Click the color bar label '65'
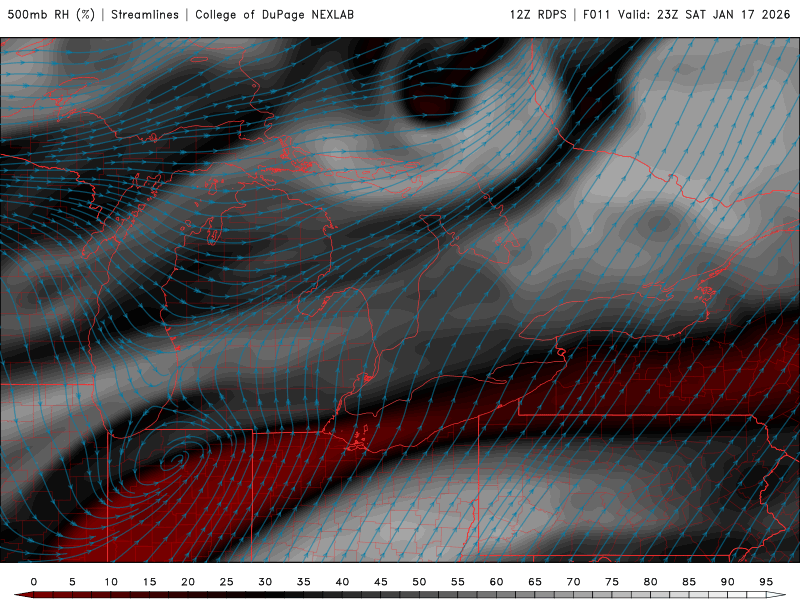Viewport: 800px width, 600px height. (x=535, y=582)
